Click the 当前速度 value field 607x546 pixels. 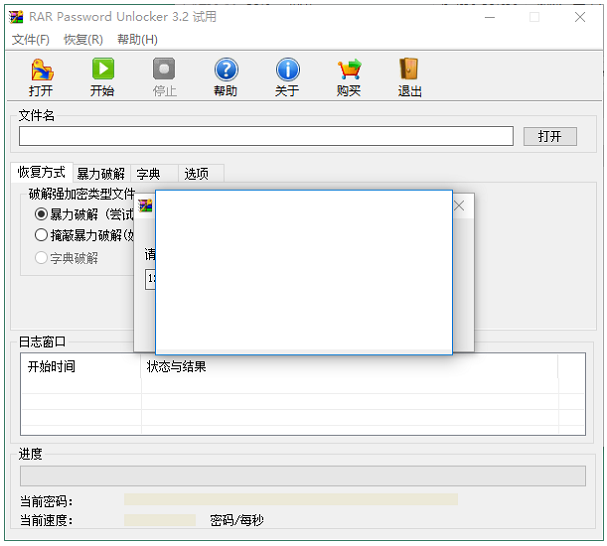tap(160, 520)
